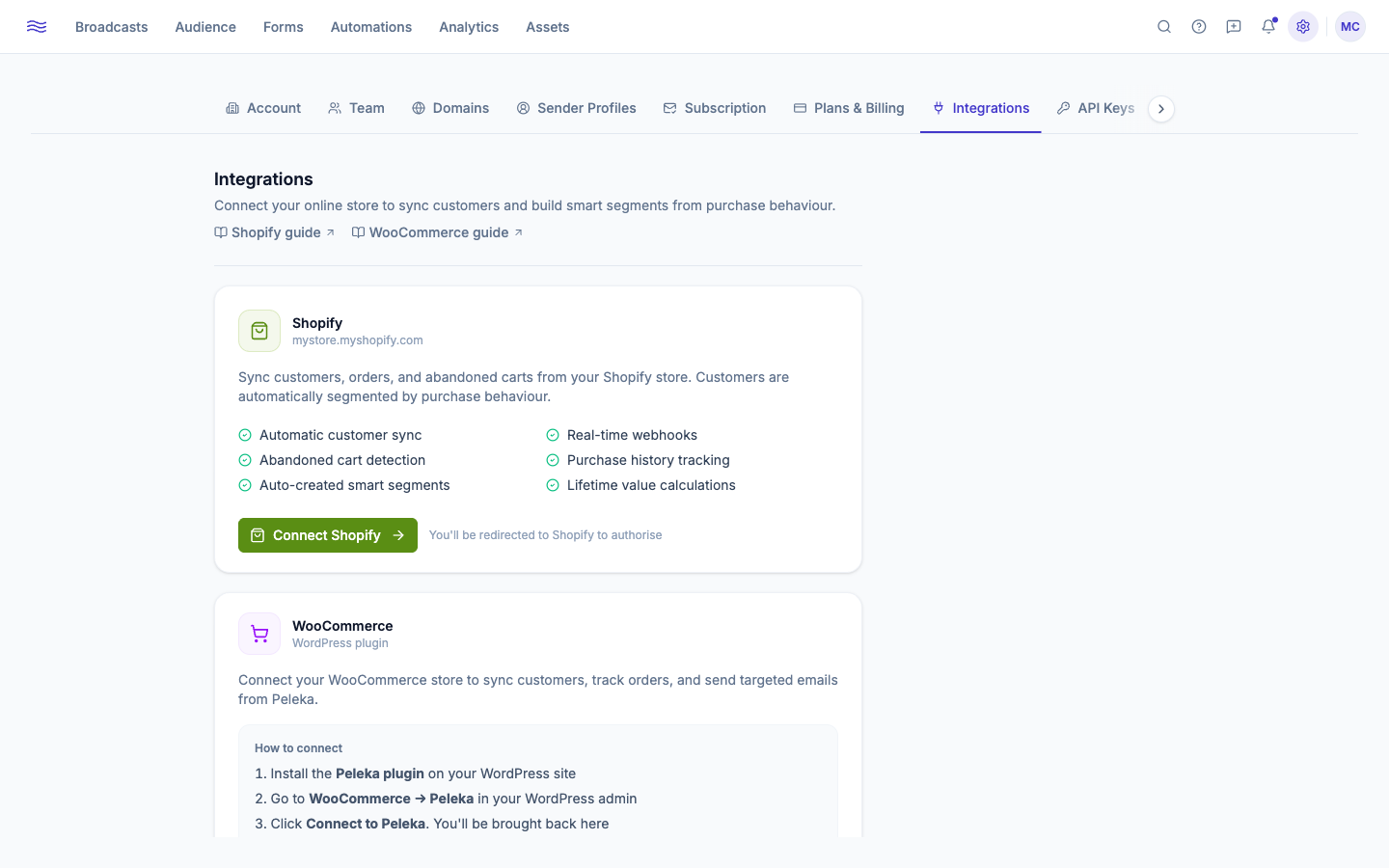Viewport: 1389px width, 868px height.
Task: Open the help question mark icon
Action: click(1199, 27)
